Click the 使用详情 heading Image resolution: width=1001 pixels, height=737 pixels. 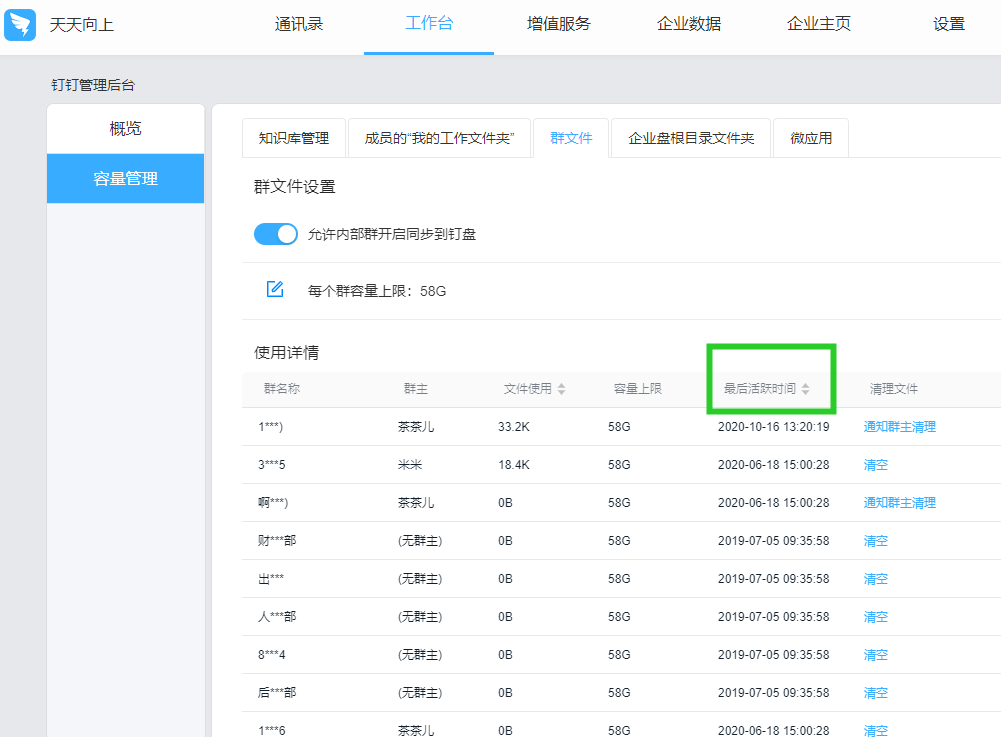(286, 353)
